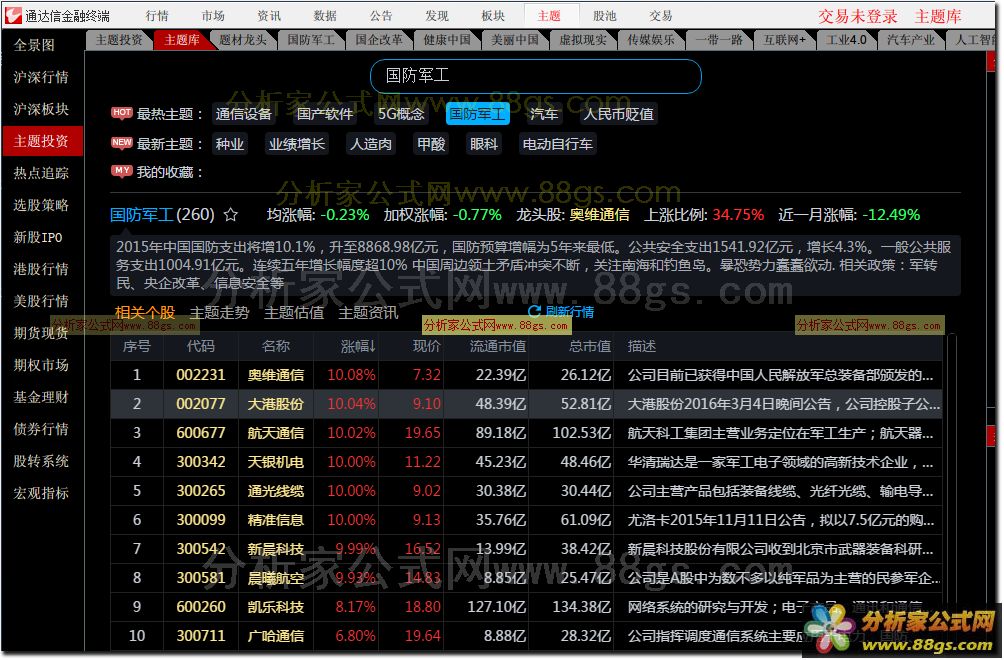The image size is (1004, 660).
Task: Open sidebar item 基金理财
Action: coord(42,398)
